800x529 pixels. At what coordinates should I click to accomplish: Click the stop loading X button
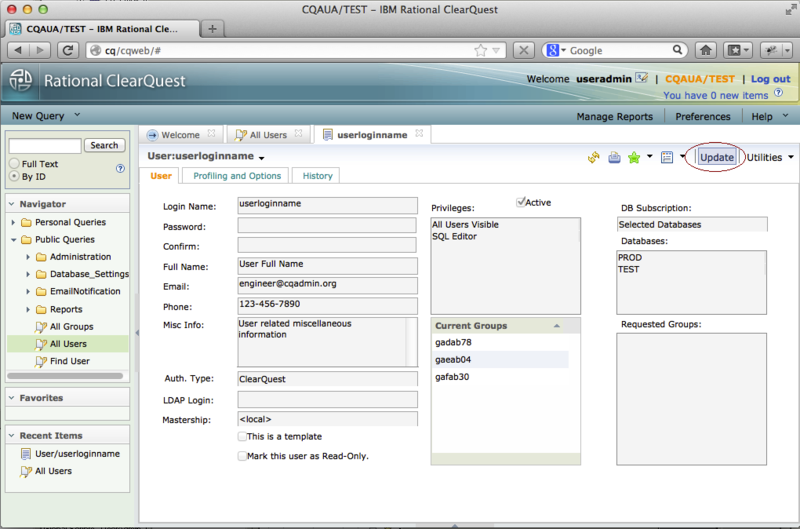tap(523, 50)
